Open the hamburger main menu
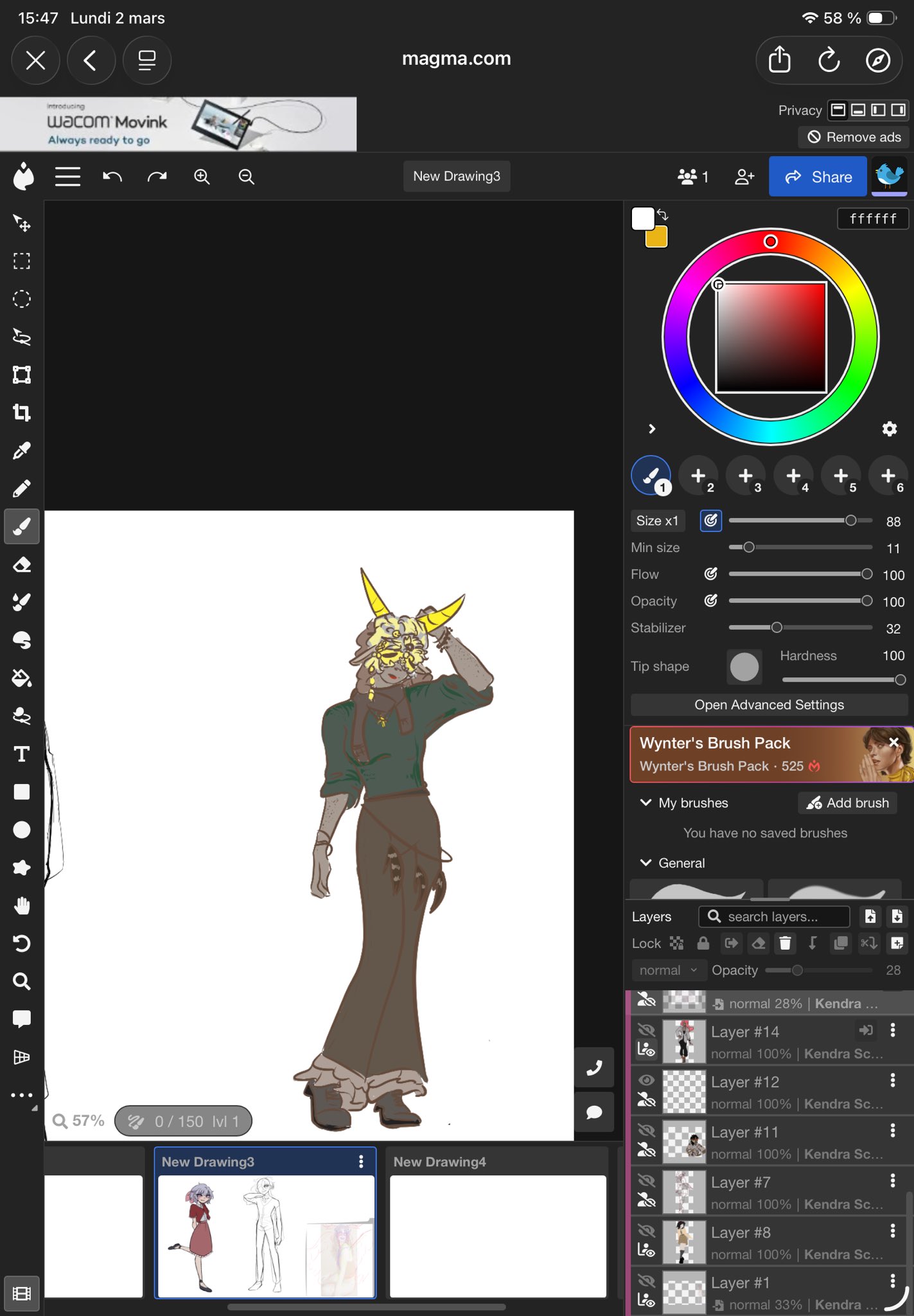Viewport: 914px width, 1316px height. tap(67, 177)
